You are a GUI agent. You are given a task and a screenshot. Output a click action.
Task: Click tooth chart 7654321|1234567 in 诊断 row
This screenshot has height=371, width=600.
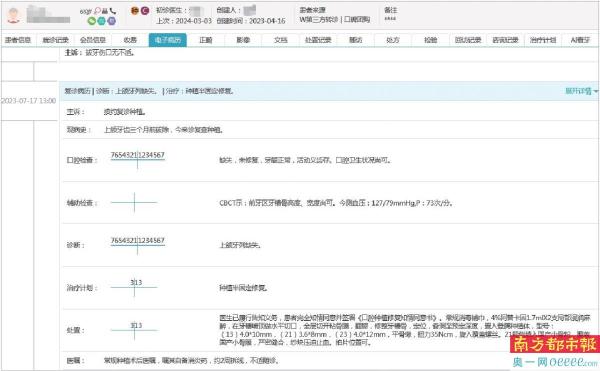pos(137,245)
